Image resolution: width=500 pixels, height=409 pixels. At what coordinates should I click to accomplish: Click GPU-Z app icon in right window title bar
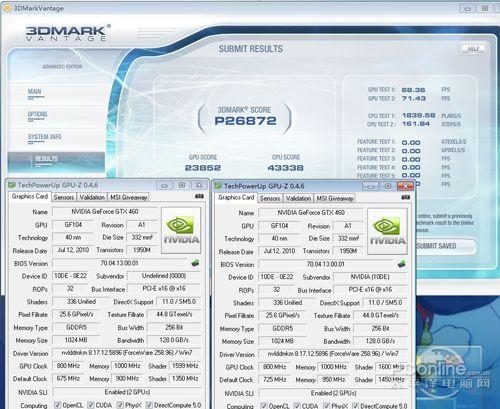pyautogui.click(x=218, y=186)
